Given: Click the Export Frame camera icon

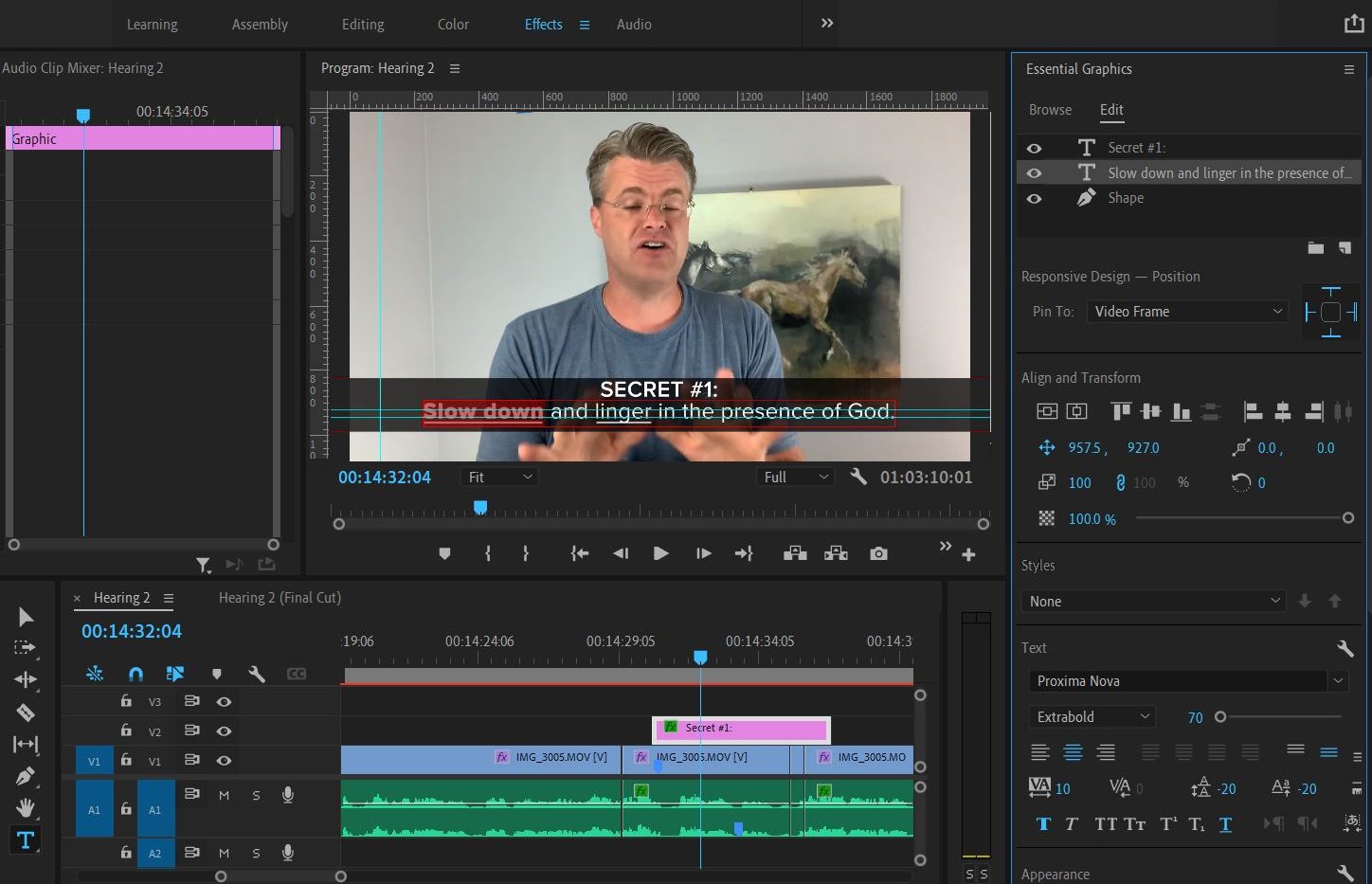Looking at the screenshot, I should (x=878, y=553).
